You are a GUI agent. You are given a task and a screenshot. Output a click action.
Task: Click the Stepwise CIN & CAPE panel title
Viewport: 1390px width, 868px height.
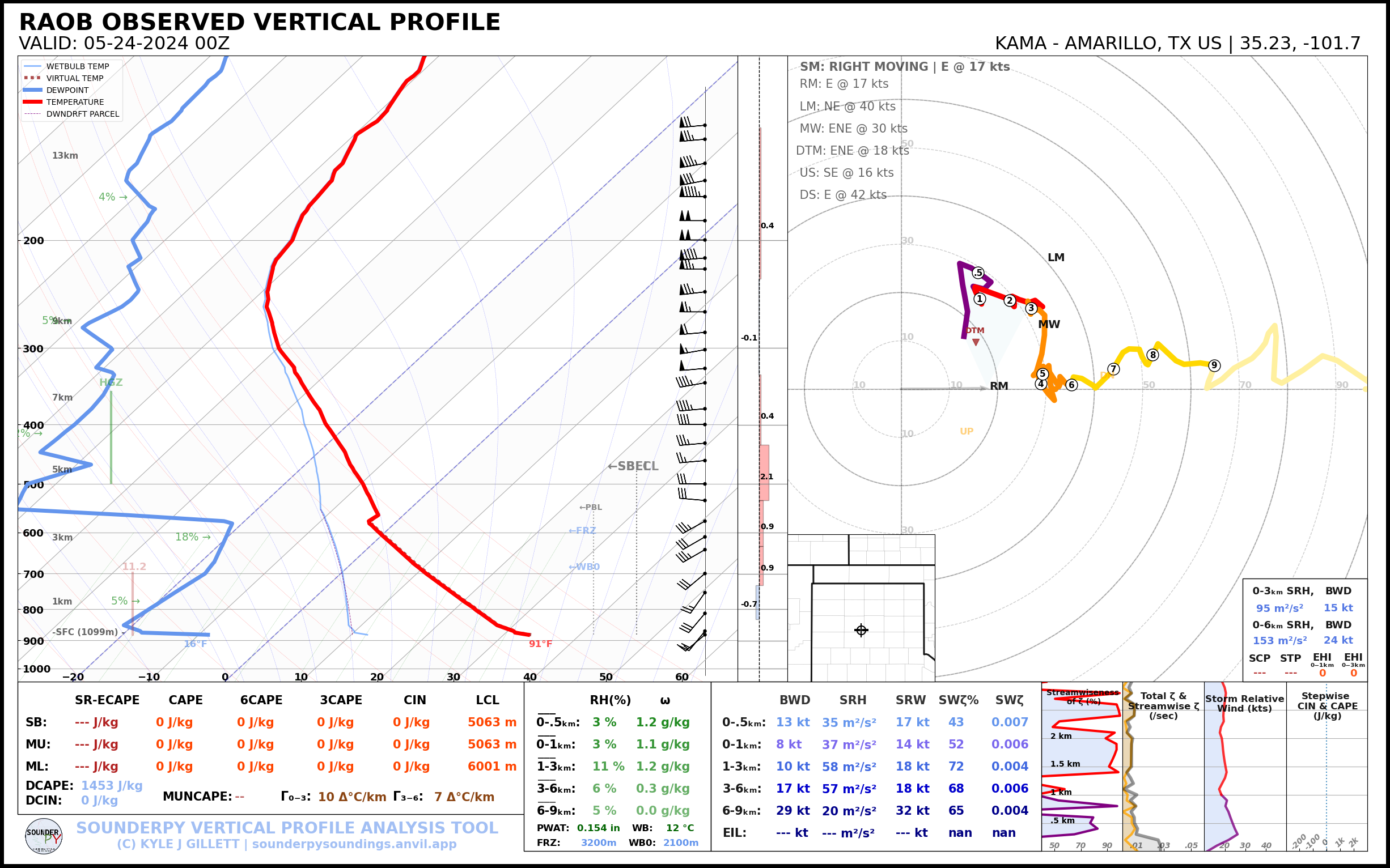click(x=1327, y=705)
